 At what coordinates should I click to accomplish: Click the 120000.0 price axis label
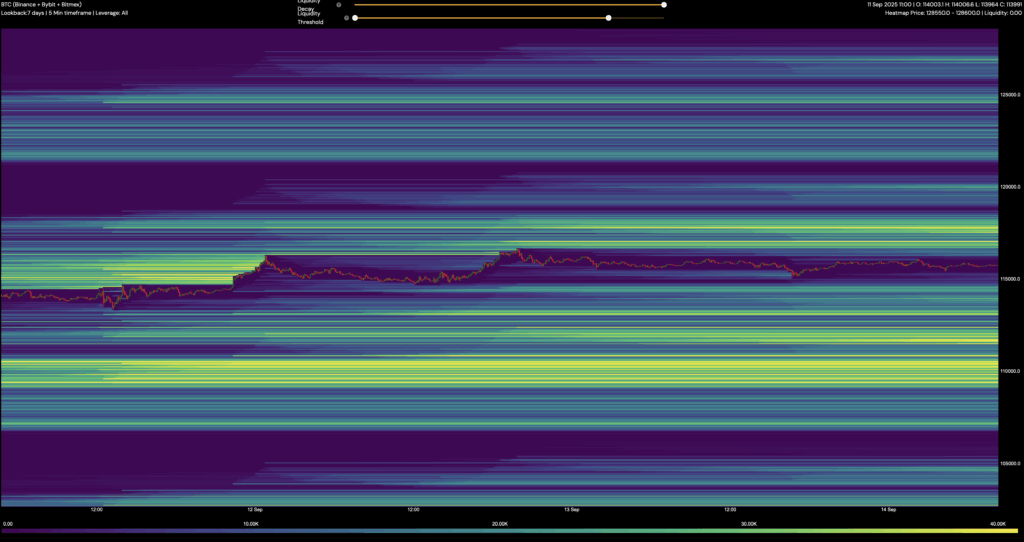pos(1010,187)
